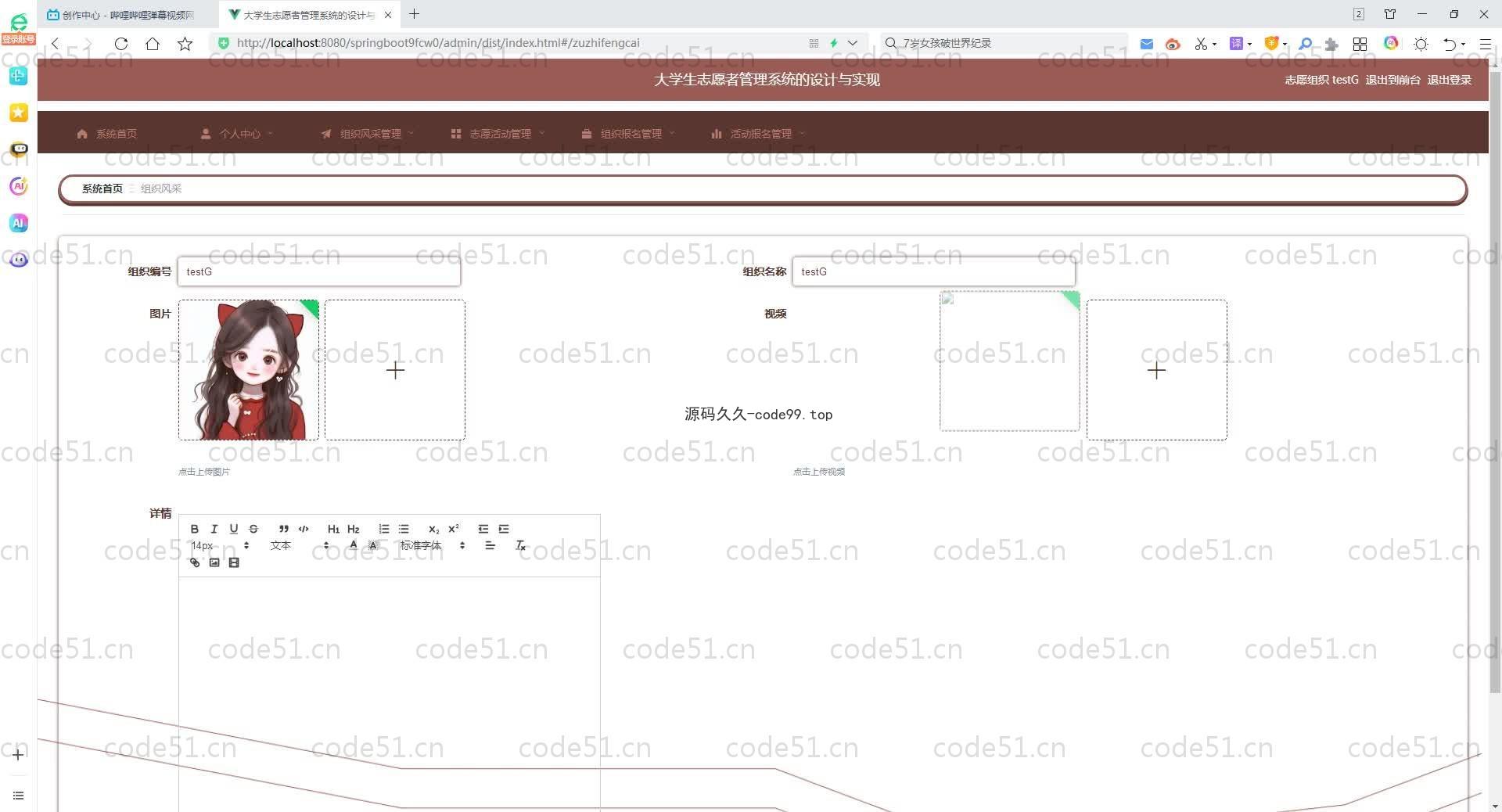Apply subscript formatting
The width and height of the screenshot is (1502, 812).
point(434,529)
